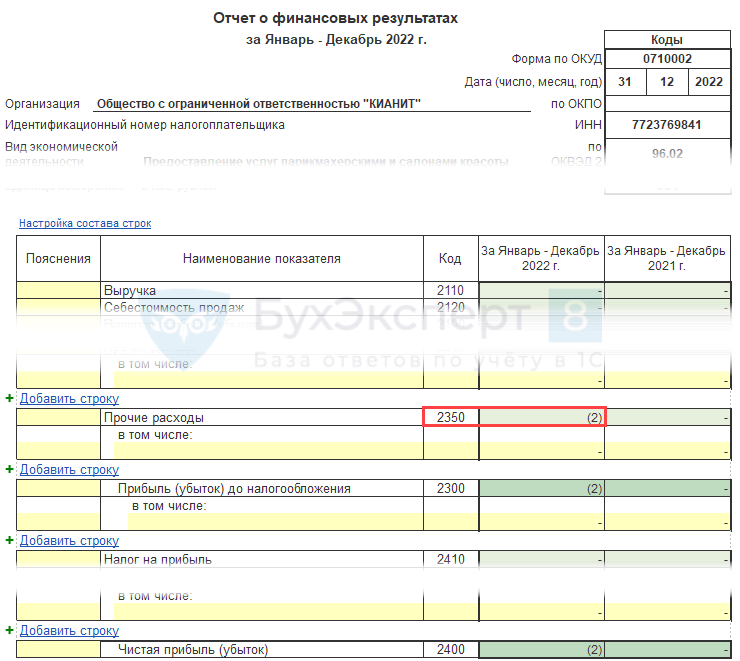This screenshot has width=740, height=661.
Task: Click the Прочие расходы row label
Action: point(153,418)
